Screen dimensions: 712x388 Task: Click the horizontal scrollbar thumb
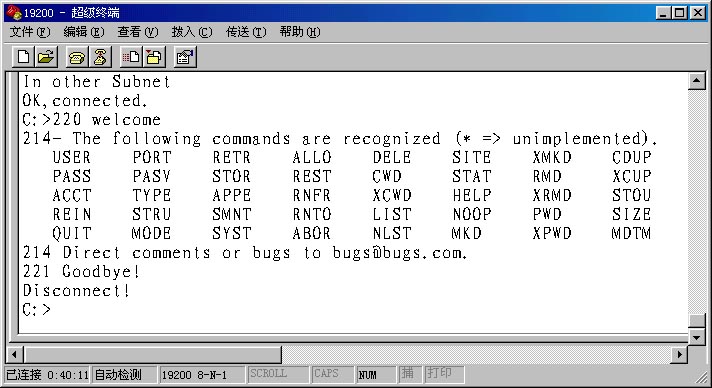pos(153,354)
